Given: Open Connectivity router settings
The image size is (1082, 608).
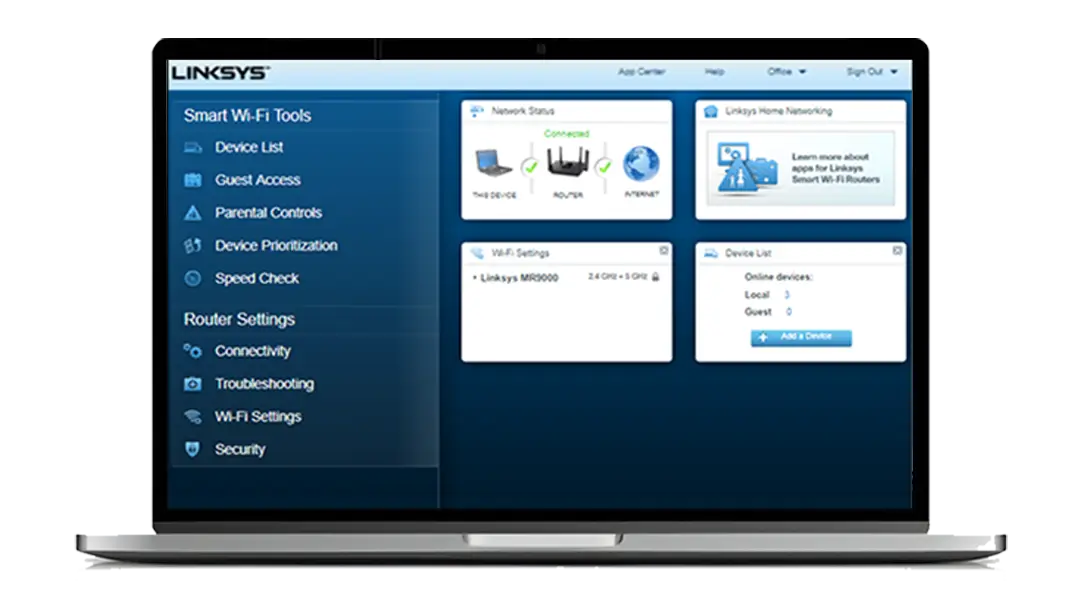Looking at the screenshot, I should click(253, 351).
